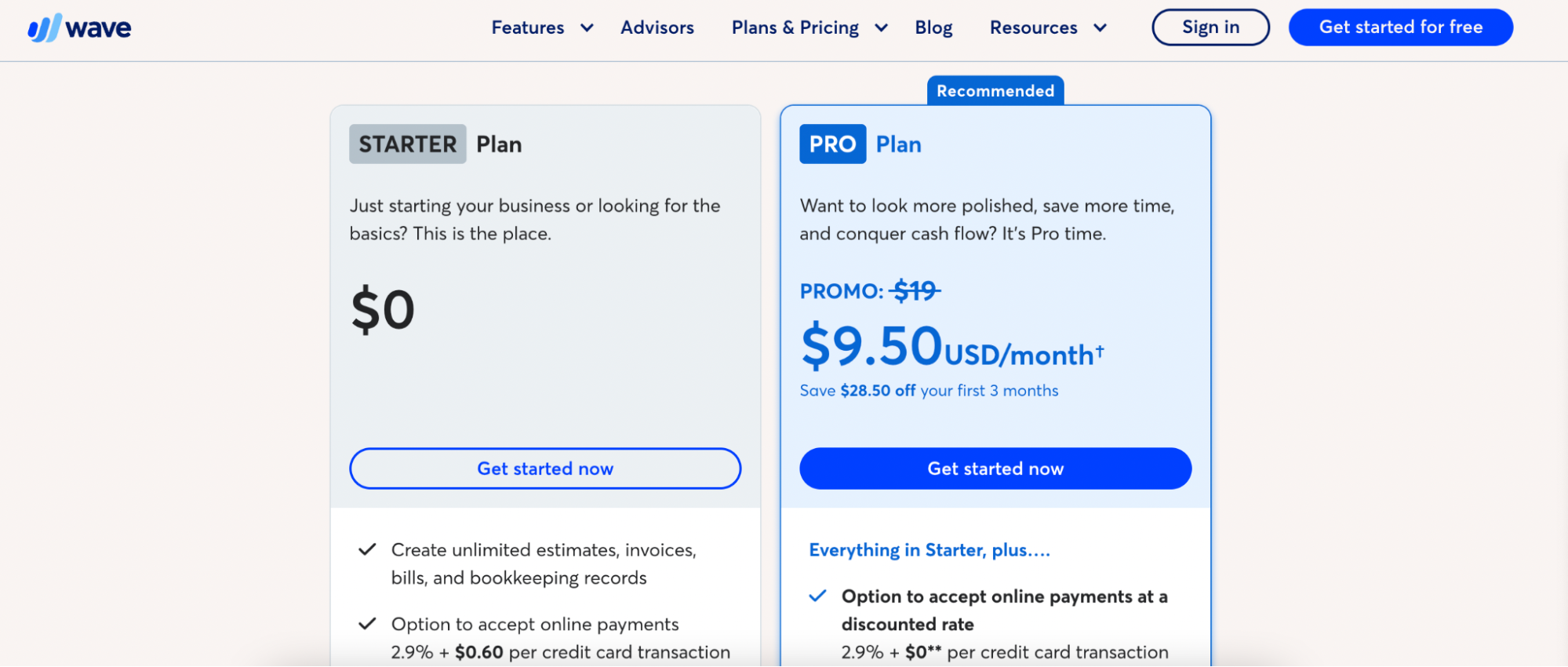Click the checkmark next to online payments option

click(x=367, y=624)
